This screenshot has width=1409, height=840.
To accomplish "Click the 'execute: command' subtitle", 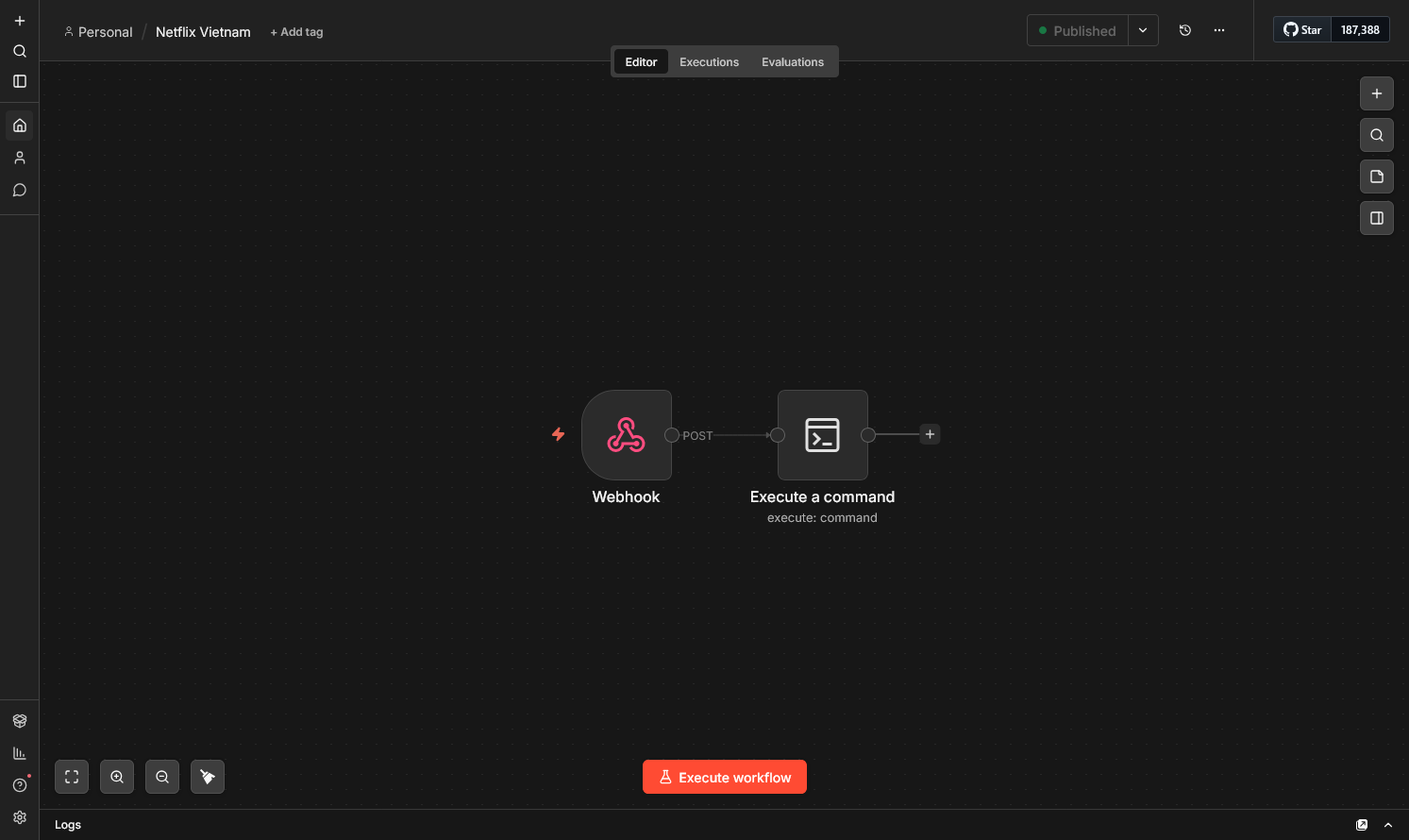I will [x=822, y=518].
